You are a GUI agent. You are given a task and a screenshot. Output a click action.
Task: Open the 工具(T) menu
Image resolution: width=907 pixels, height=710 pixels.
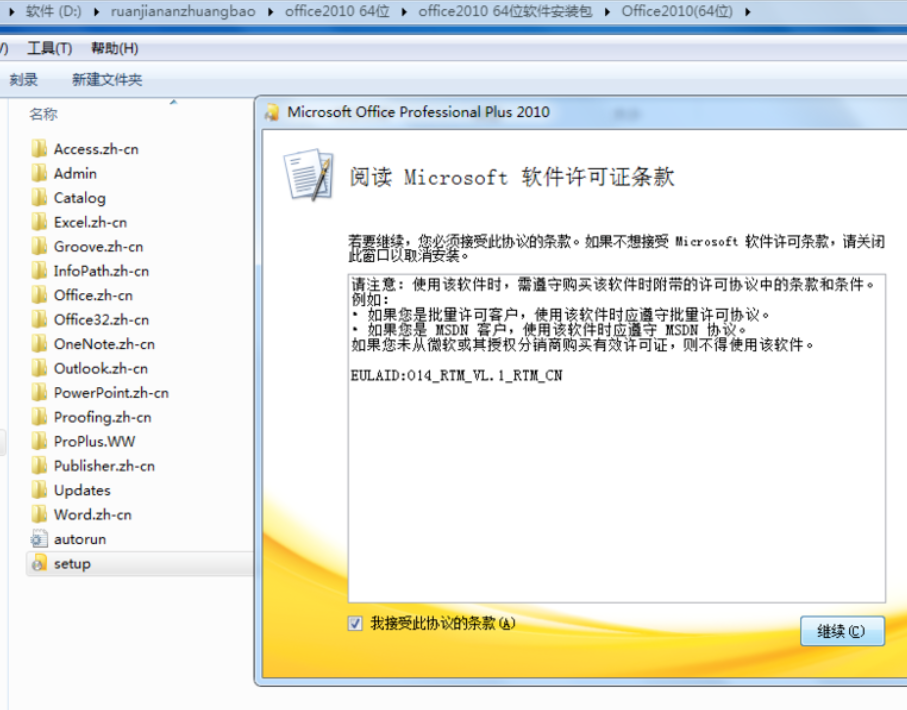click(x=50, y=49)
